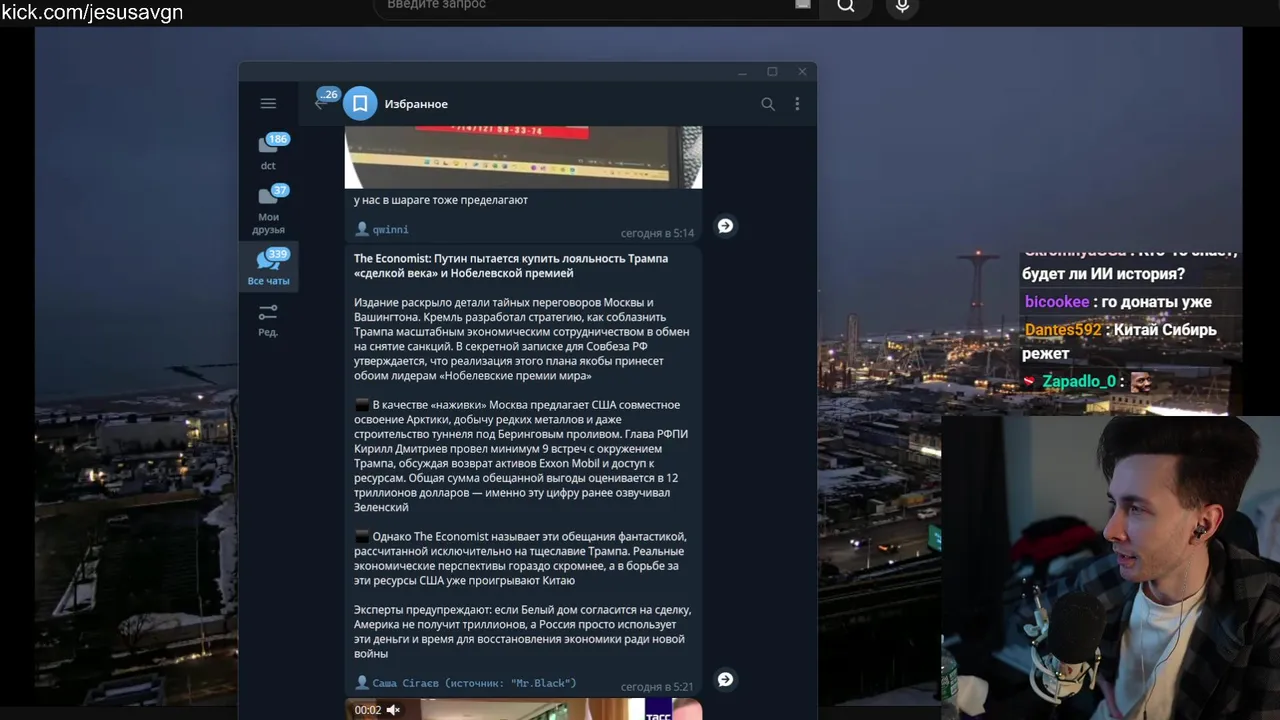Click the 339 unread badge on Все чаты
This screenshot has width=1280, height=720.
pyautogui.click(x=277, y=254)
